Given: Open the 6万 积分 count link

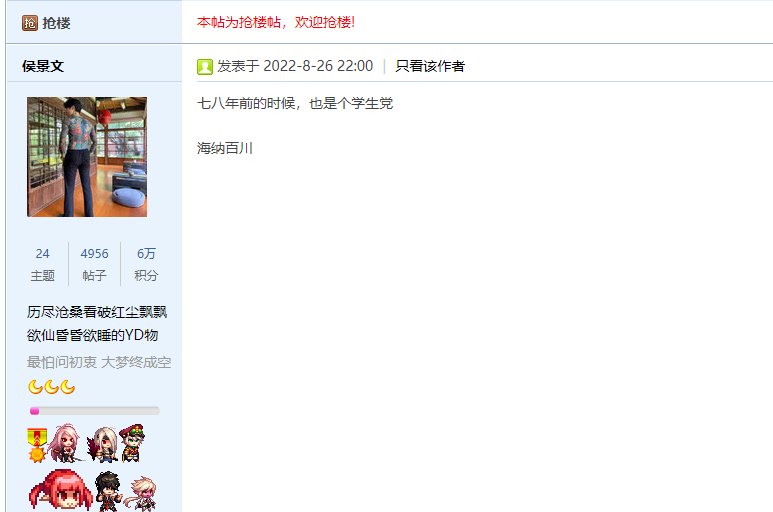Looking at the screenshot, I should (x=146, y=264).
